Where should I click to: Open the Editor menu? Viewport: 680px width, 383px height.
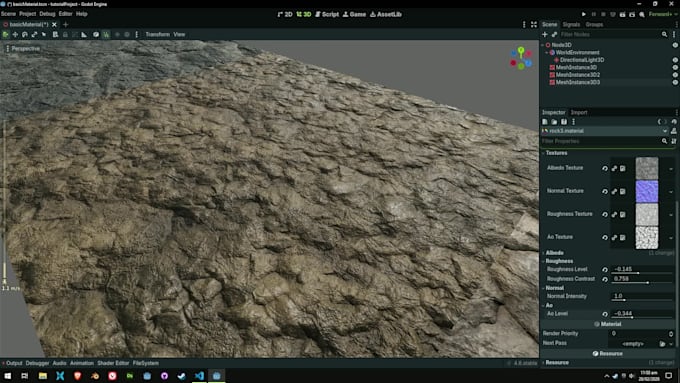tap(65, 14)
